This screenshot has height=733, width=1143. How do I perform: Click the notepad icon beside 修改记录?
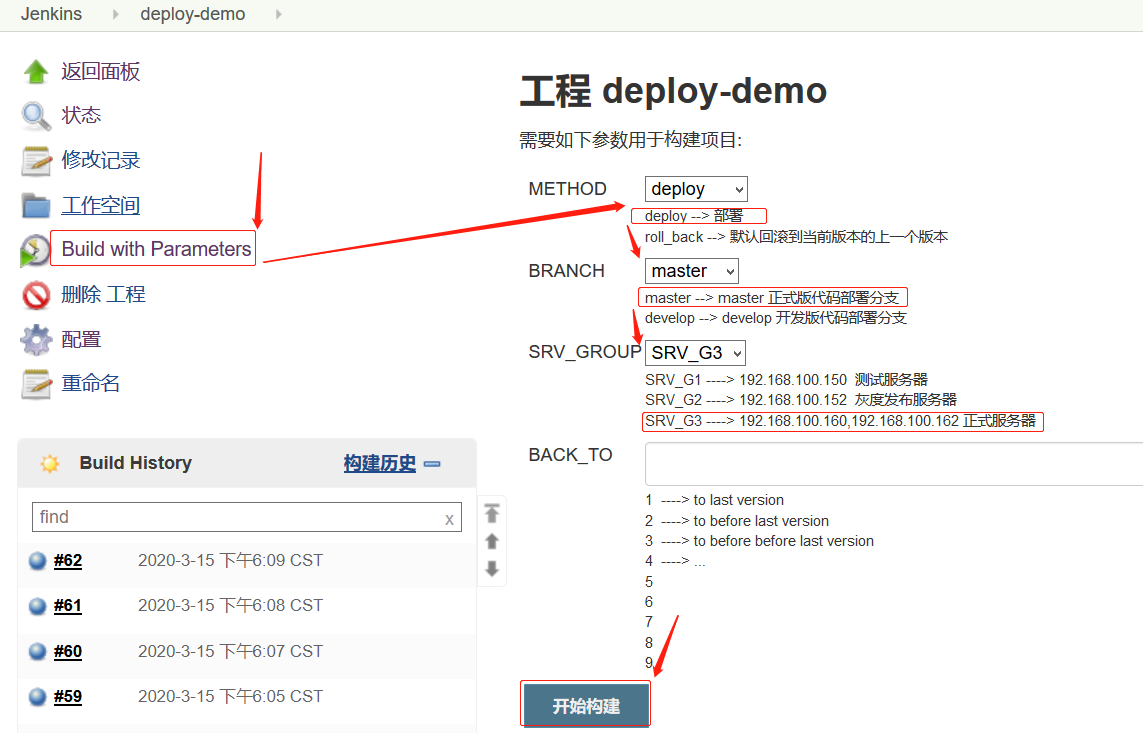point(36,161)
